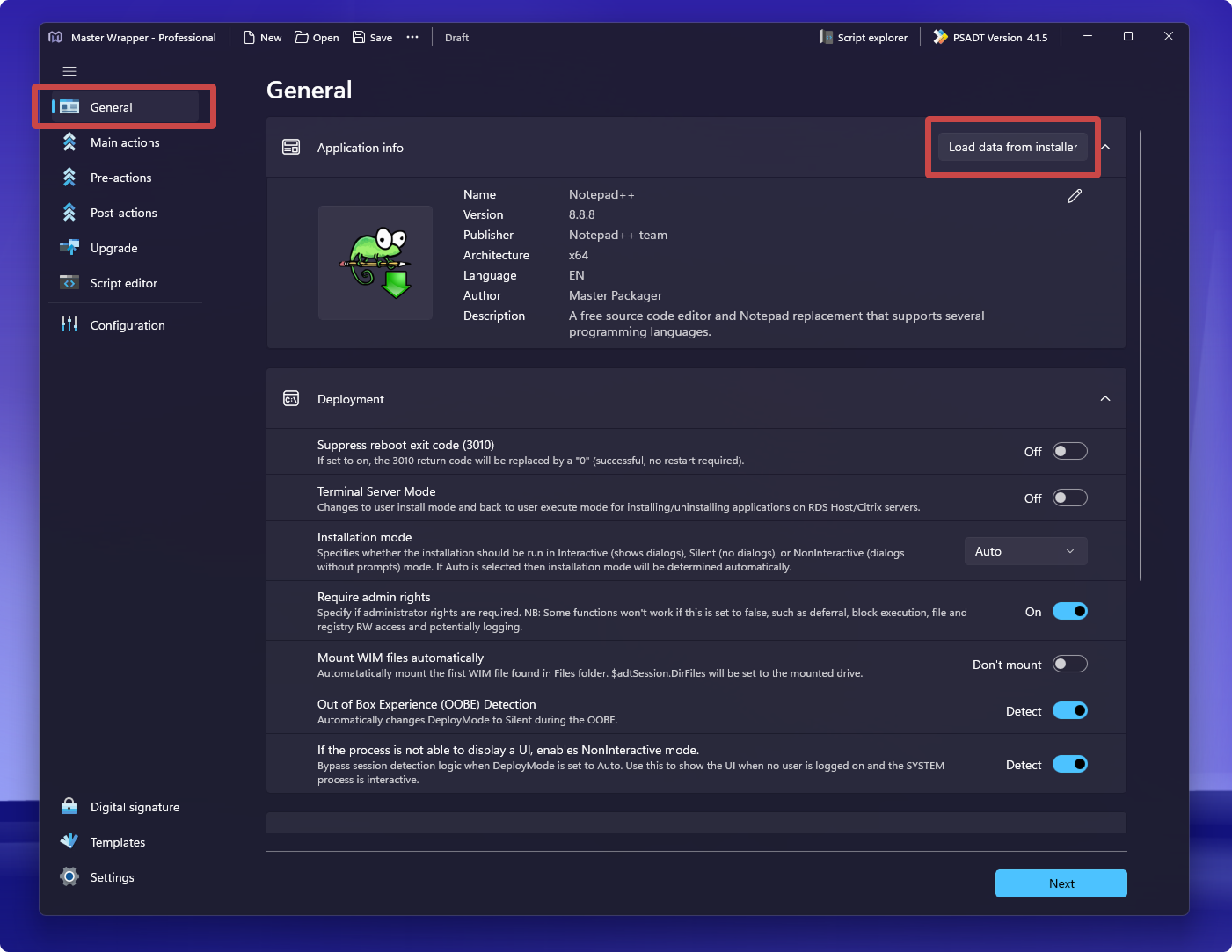
Task: Go to Main actions in sidebar
Action: tap(125, 142)
